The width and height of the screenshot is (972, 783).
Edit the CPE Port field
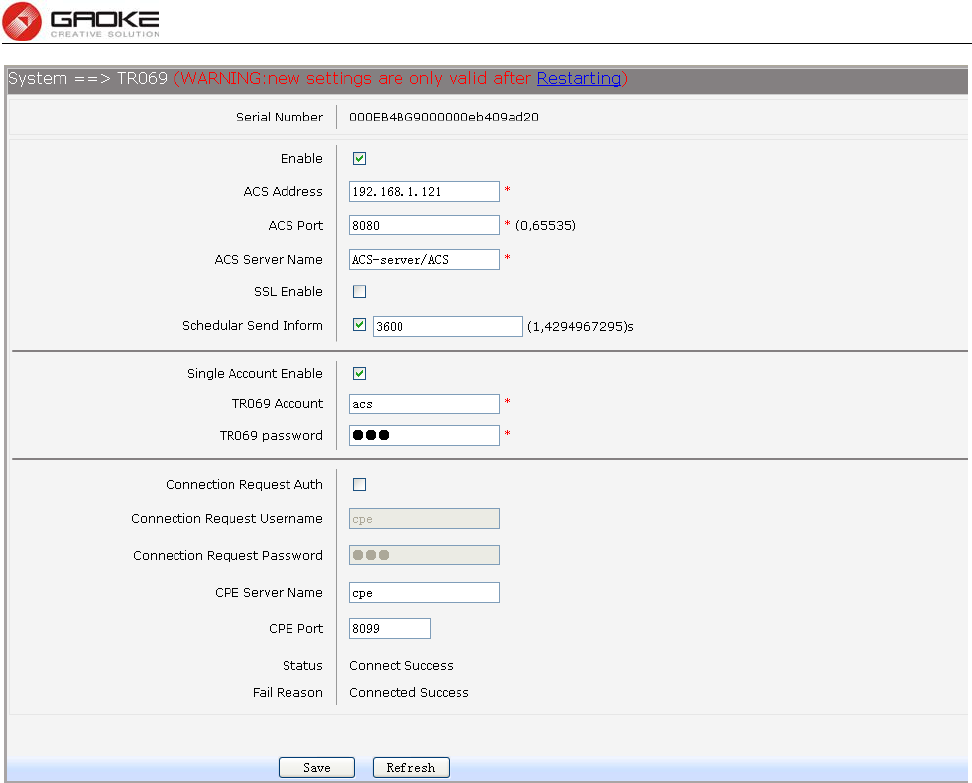click(390, 628)
